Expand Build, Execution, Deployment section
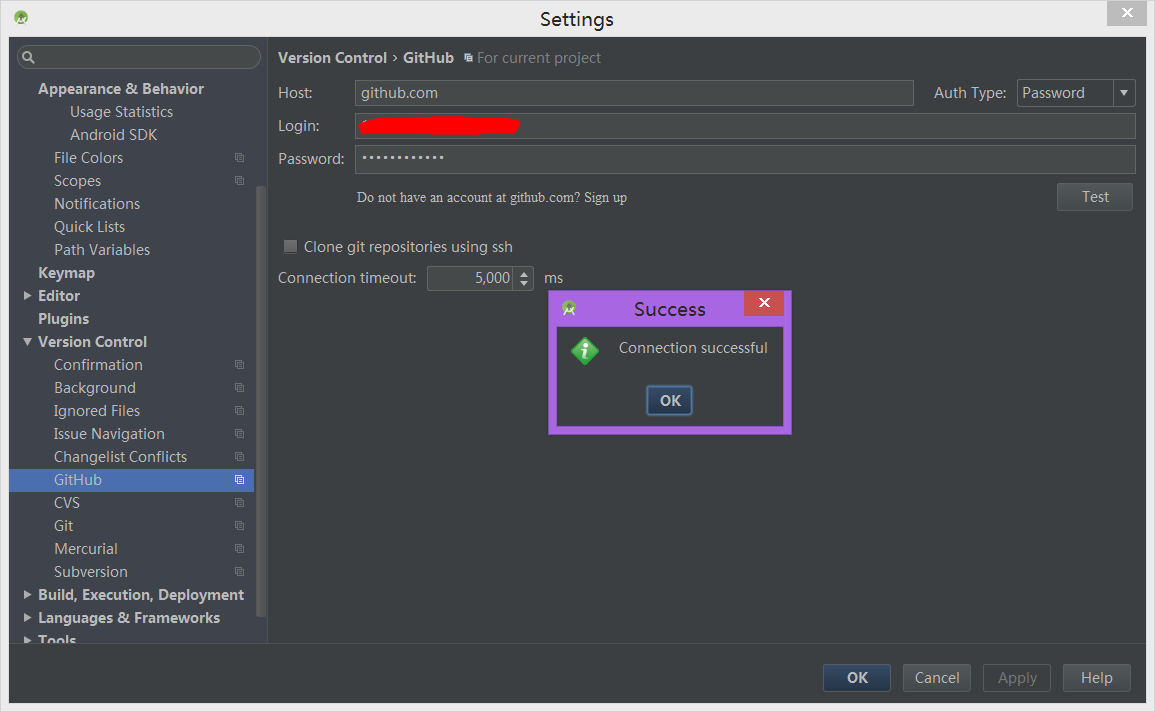Screen dimensions: 1155x712 [x=27, y=594]
